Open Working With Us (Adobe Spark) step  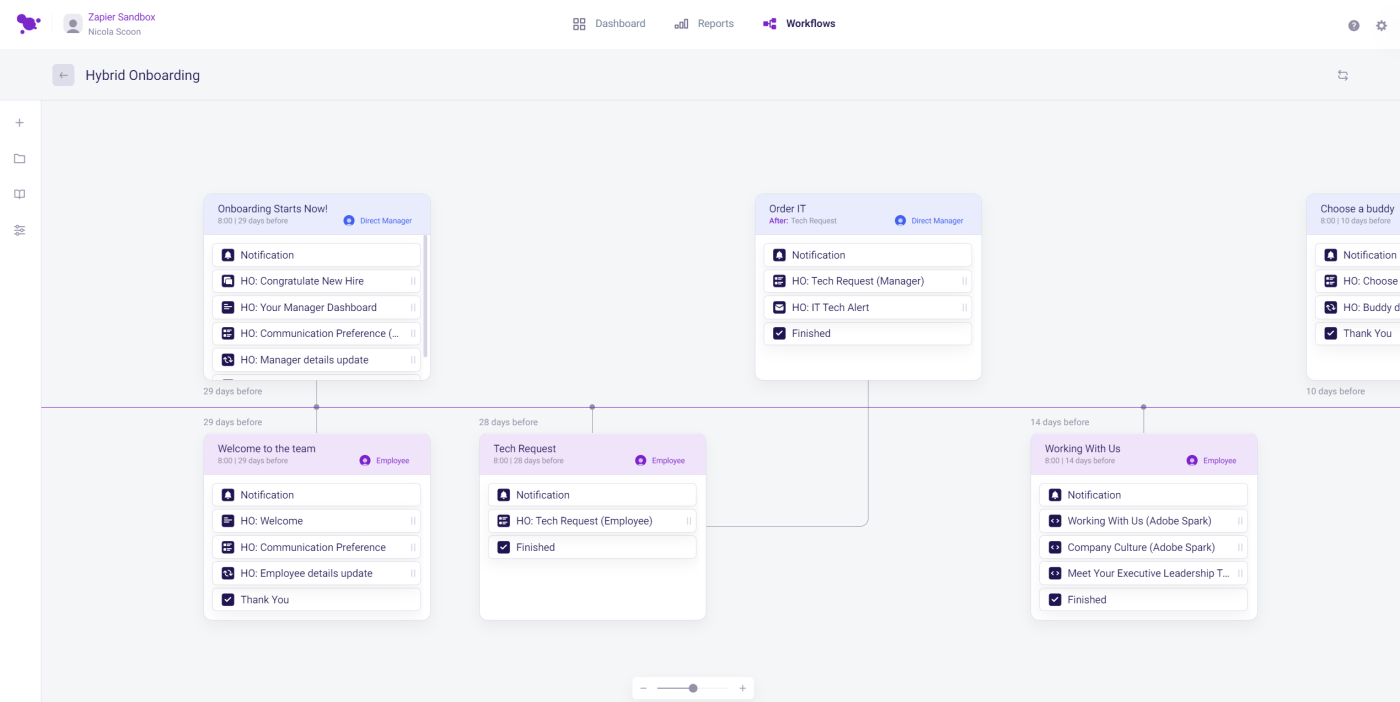(x=1143, y=521)
